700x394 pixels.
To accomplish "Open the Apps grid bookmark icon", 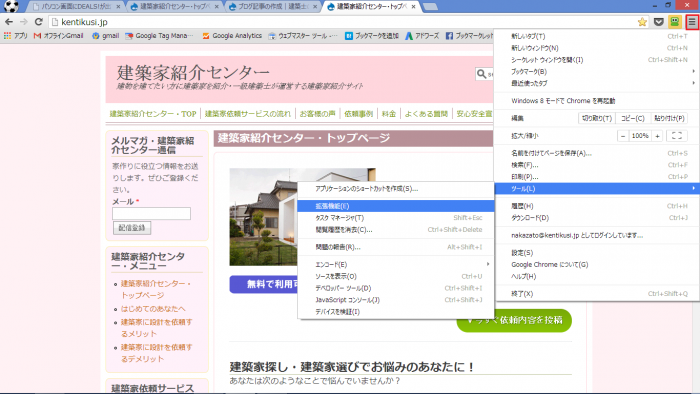I will [8, 36].
